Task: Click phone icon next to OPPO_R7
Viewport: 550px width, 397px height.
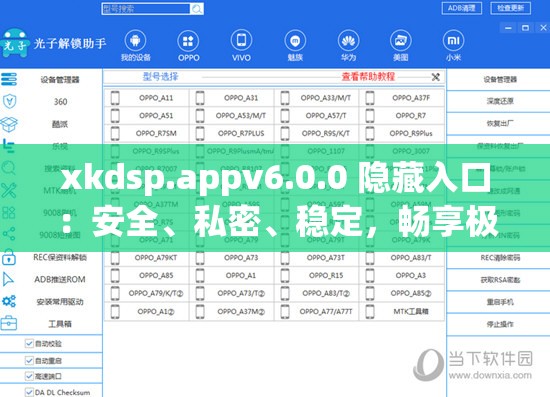Action: pyautogui.click(x=370, y=115)
